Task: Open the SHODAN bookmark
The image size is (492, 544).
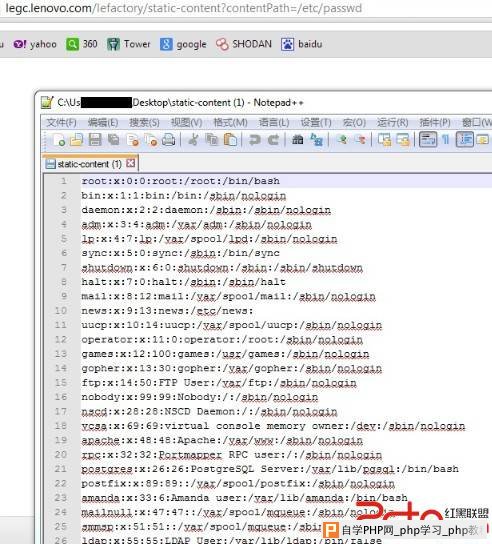Action: 244,44
